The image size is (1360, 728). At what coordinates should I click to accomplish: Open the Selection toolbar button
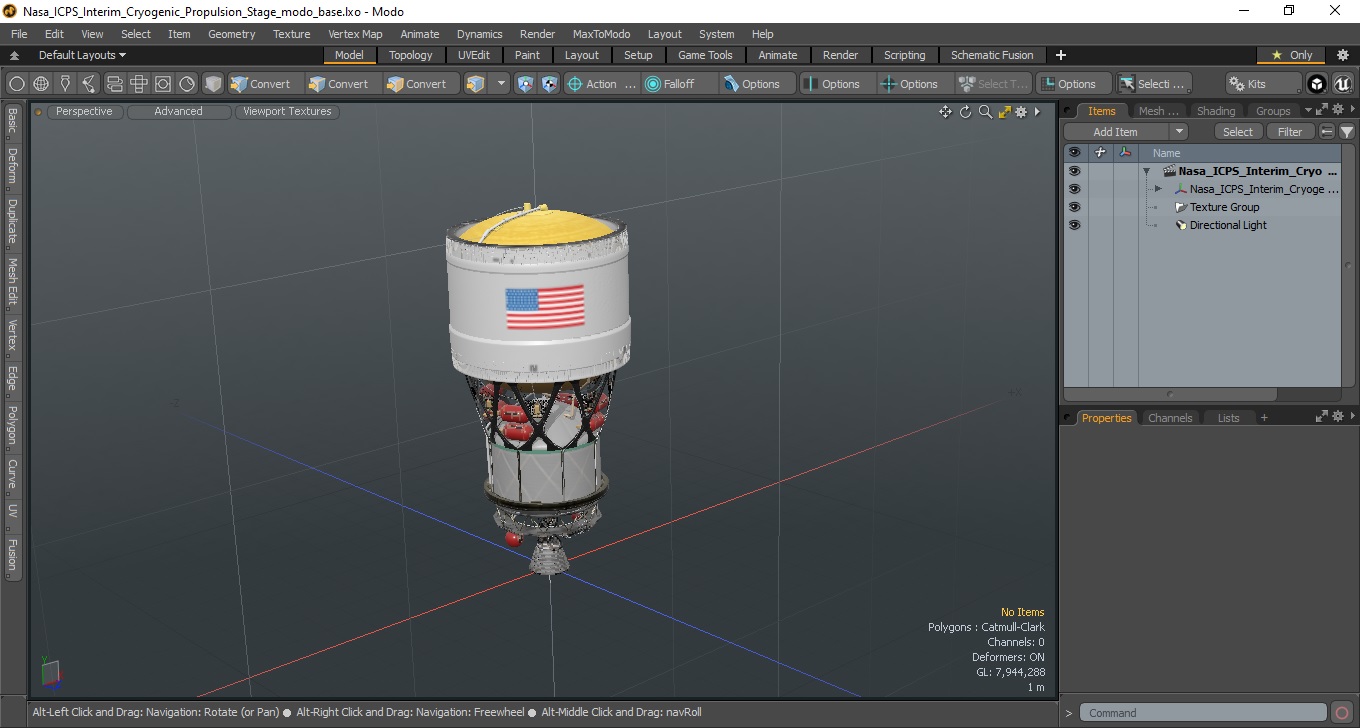1153,84
